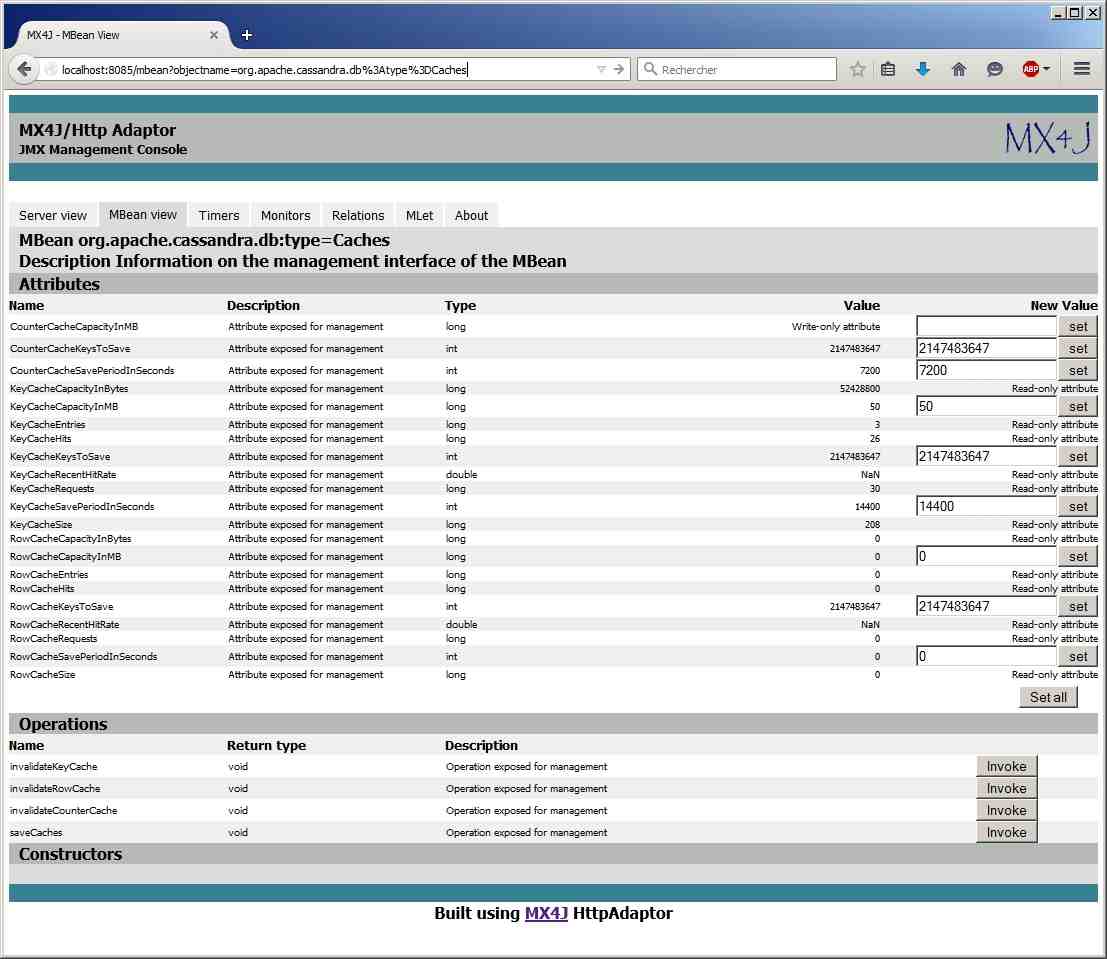Select the MLet tab
This screenshot has height=959, width=1107.
coord(419,215)
